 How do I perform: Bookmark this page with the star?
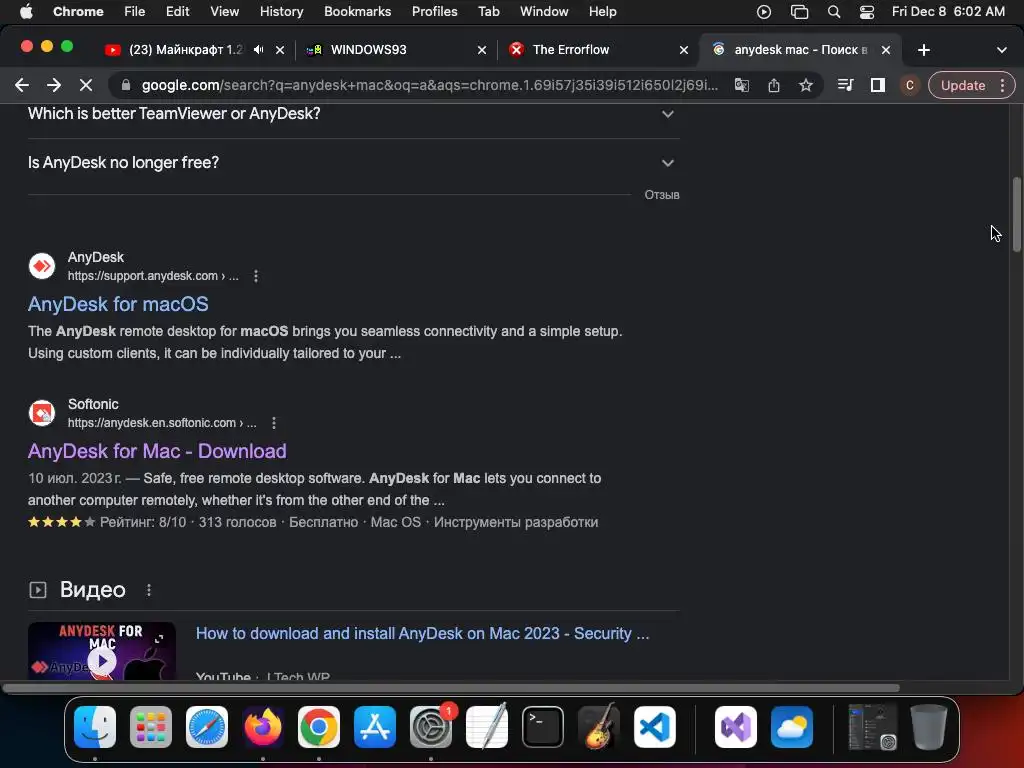tap(806, 85)
